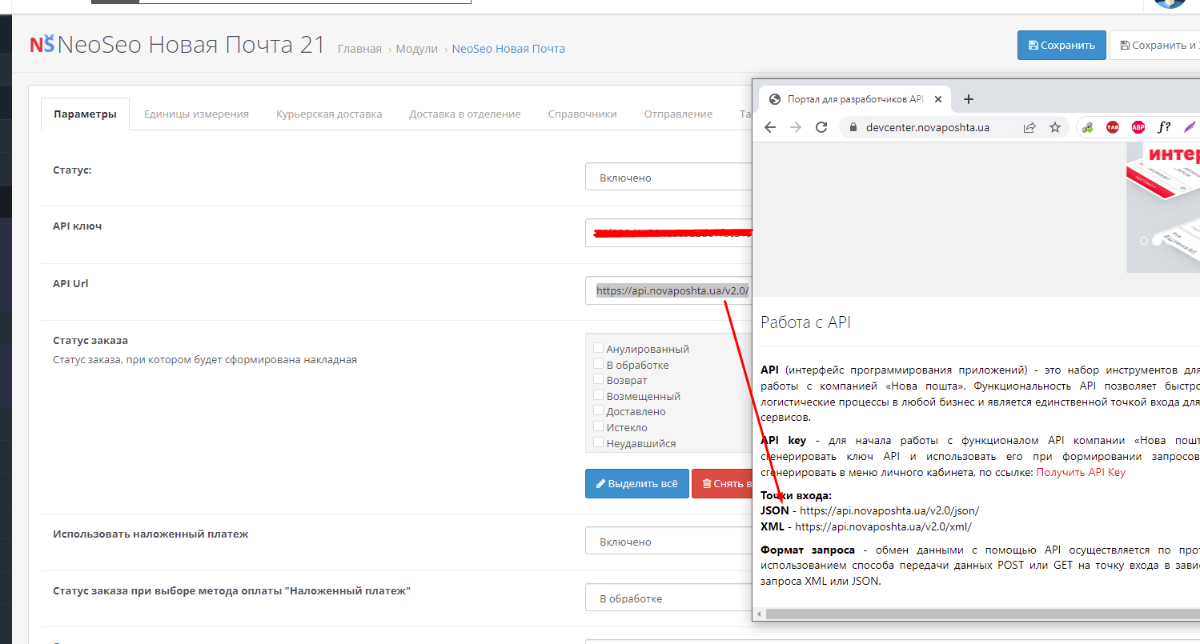Click the Сохранить и закрыть button
This screenshot has width=1200, height=644.
(1156, 45)
